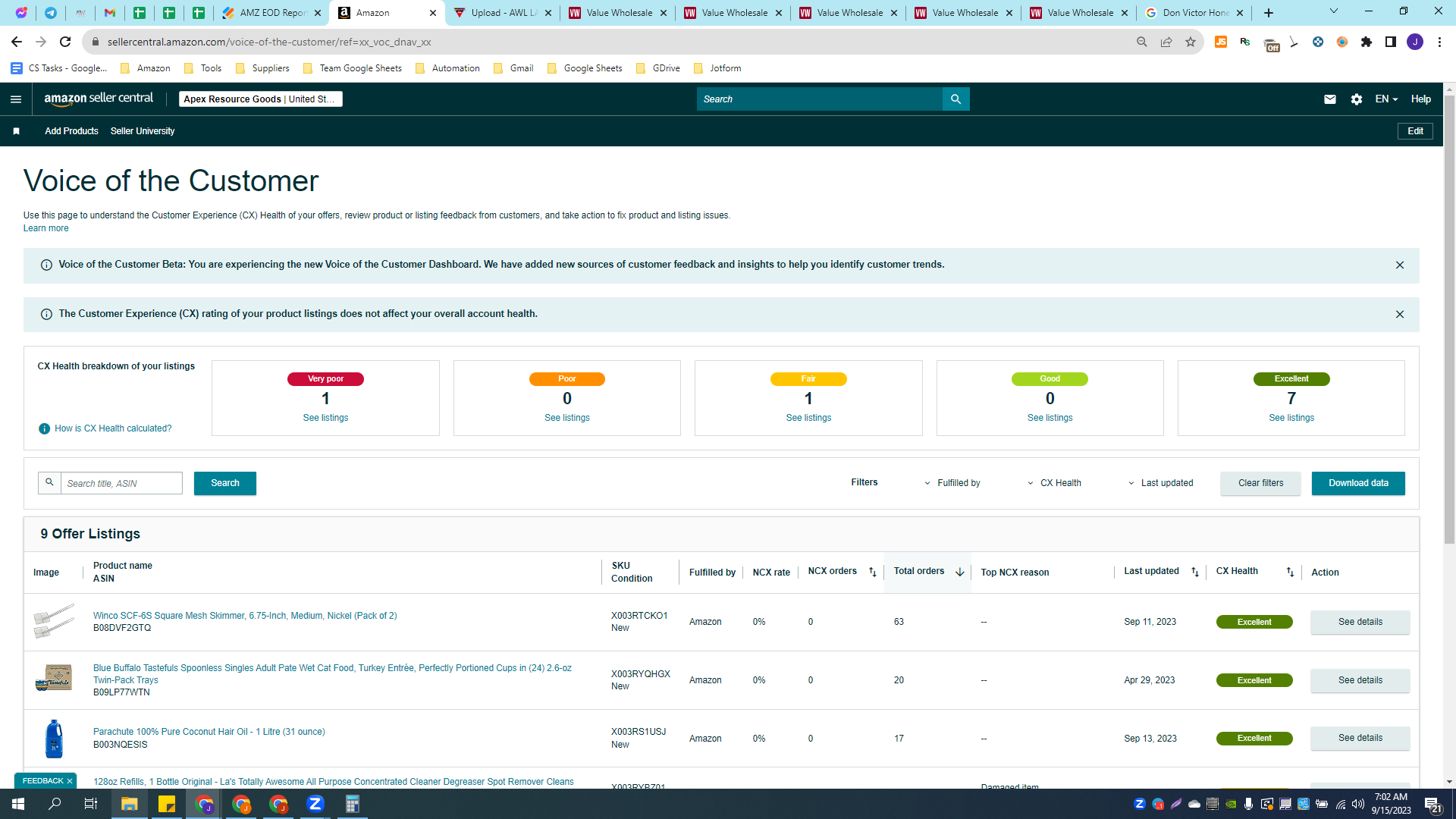Viewport: 1456px width, 819px height.
Task: Sort by Total orders arrow
Action: [x=960, y=573]
